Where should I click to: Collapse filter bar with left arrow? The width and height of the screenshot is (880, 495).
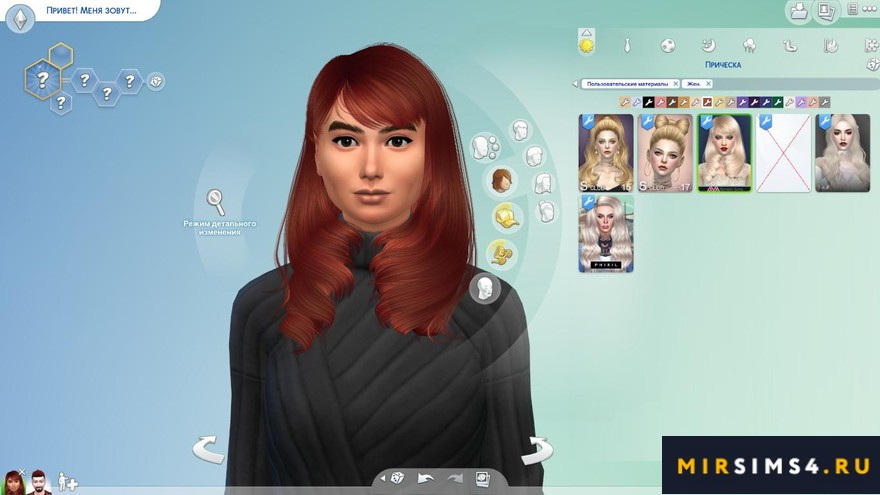coord(575,84)
